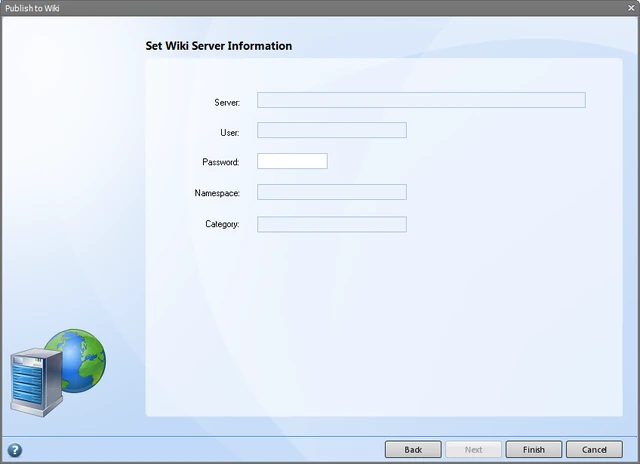Click the User: label
This screenshot has width=640, height=464.
pyautogui.click(x=230, y=133)
